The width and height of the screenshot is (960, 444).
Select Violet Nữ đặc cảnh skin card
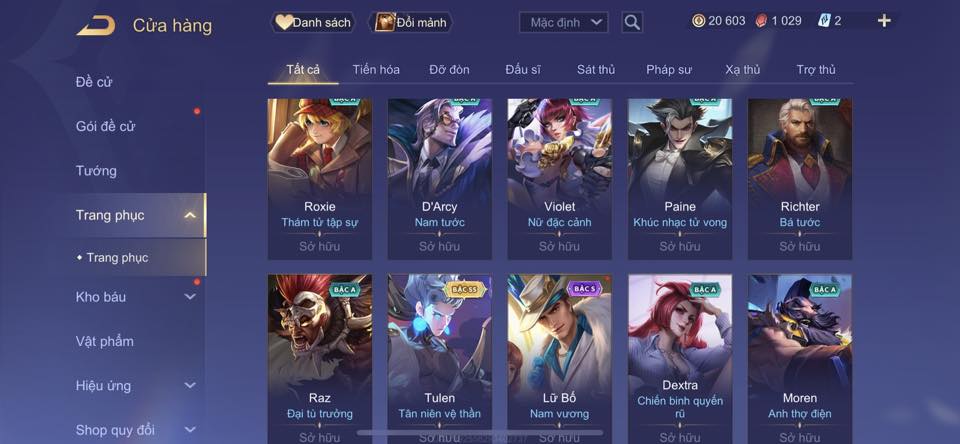pos(560,179)
